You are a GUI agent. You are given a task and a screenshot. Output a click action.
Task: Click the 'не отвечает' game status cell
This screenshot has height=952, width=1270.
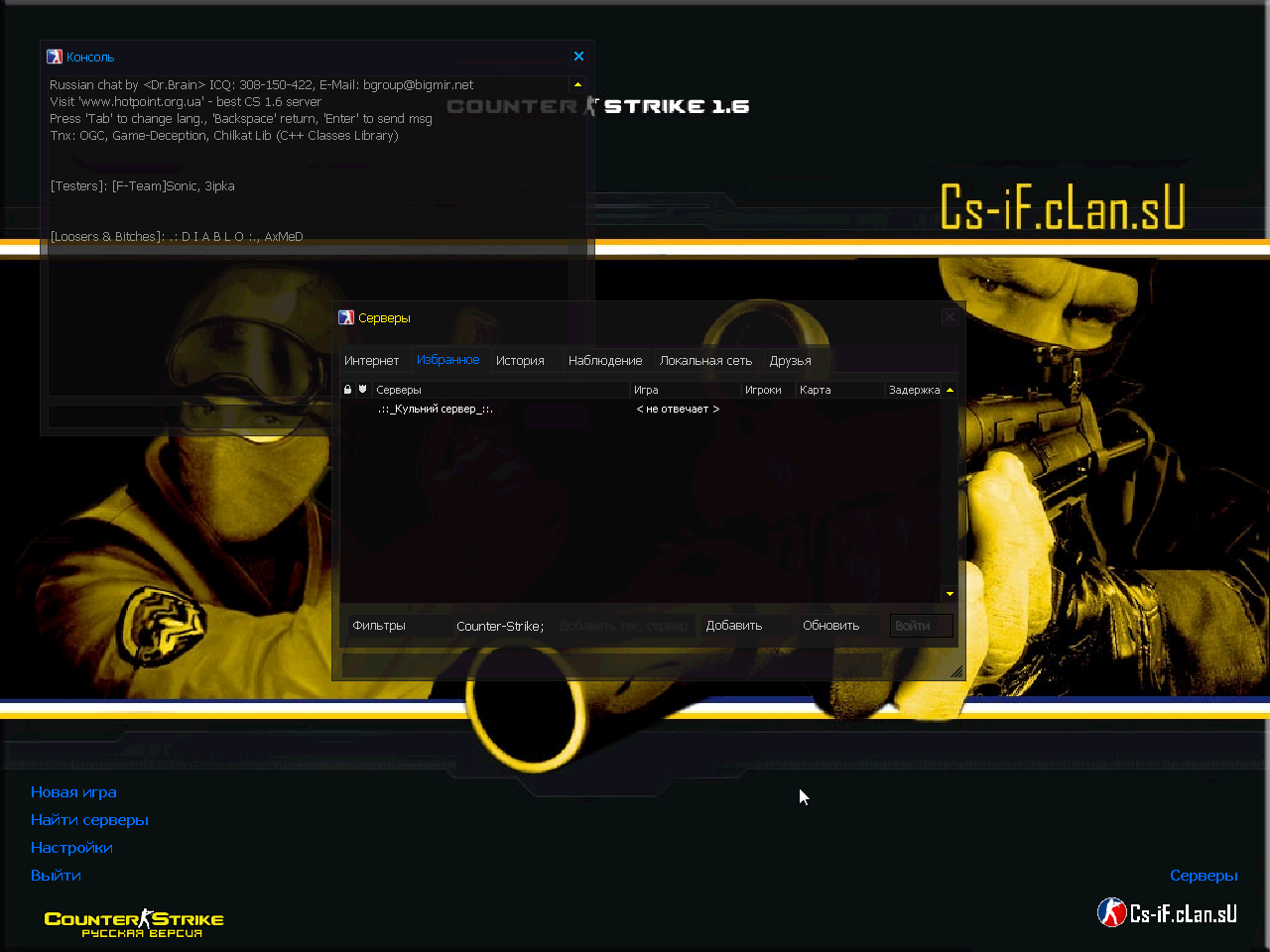(x=678, y=409)
